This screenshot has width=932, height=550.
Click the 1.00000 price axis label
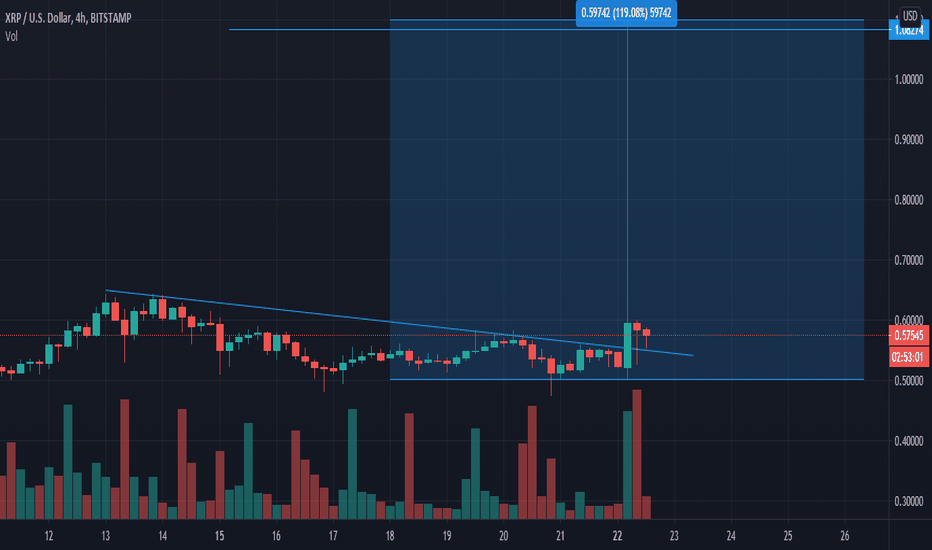909,79
